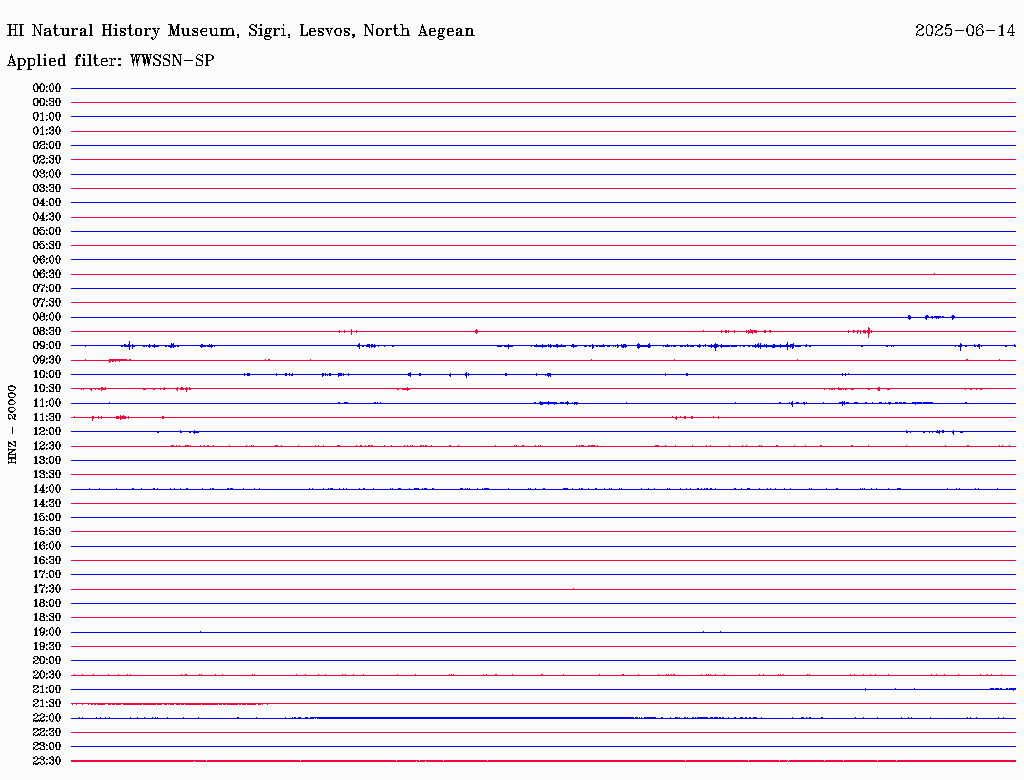Select the 01:00 time label
The width and height of the screenshot is (1024, 780).
click(x=47, y=117)
